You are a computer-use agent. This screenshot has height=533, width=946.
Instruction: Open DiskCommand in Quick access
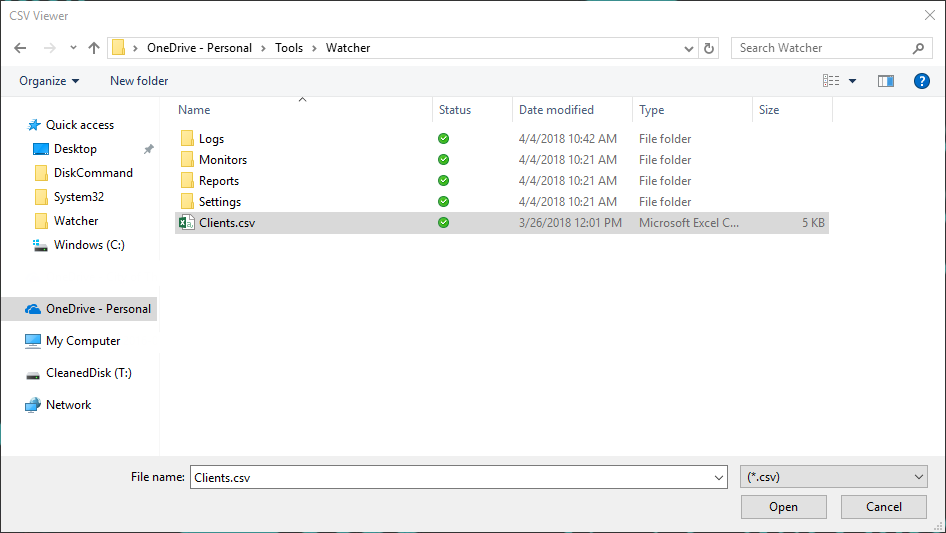pyautogui.click(x=93, y=173)
